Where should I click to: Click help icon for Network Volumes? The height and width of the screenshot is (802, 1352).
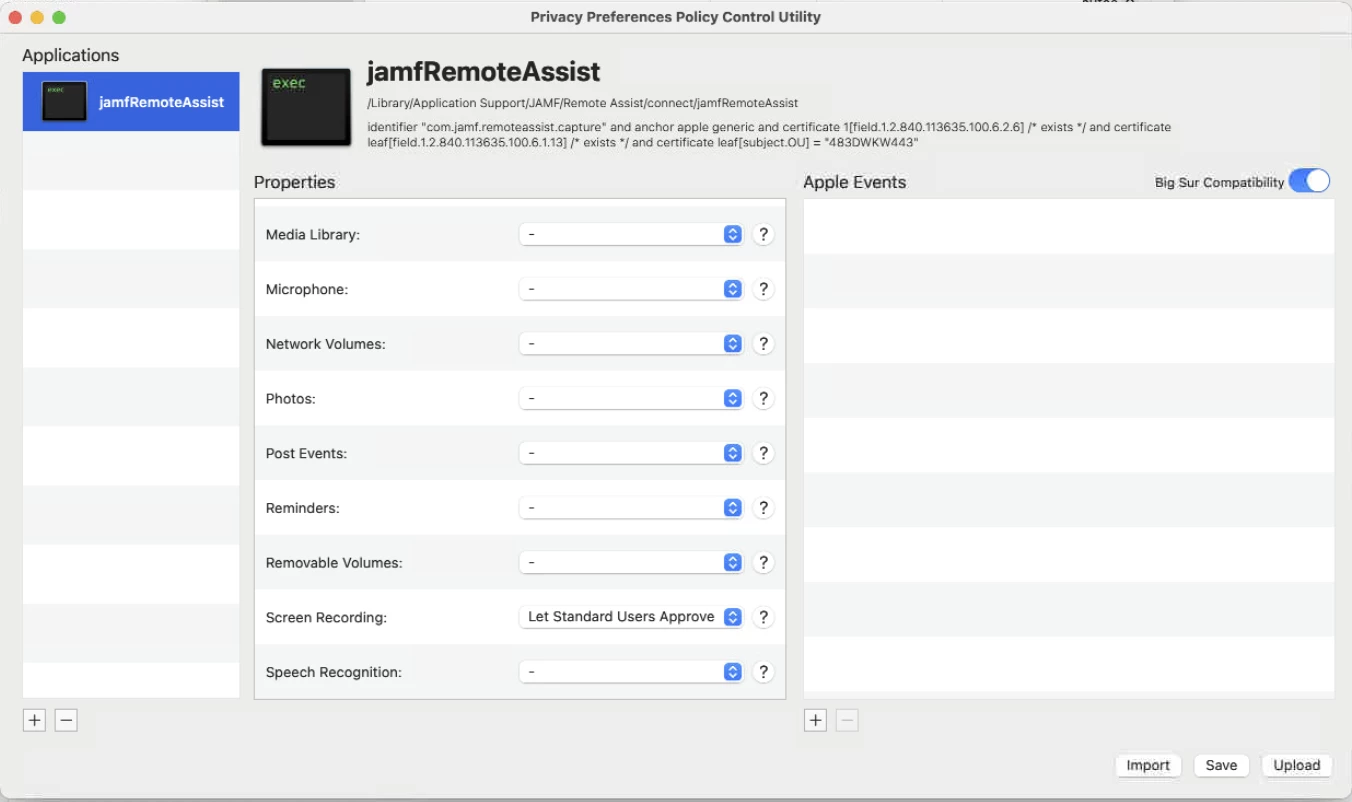tap(763, 344)
